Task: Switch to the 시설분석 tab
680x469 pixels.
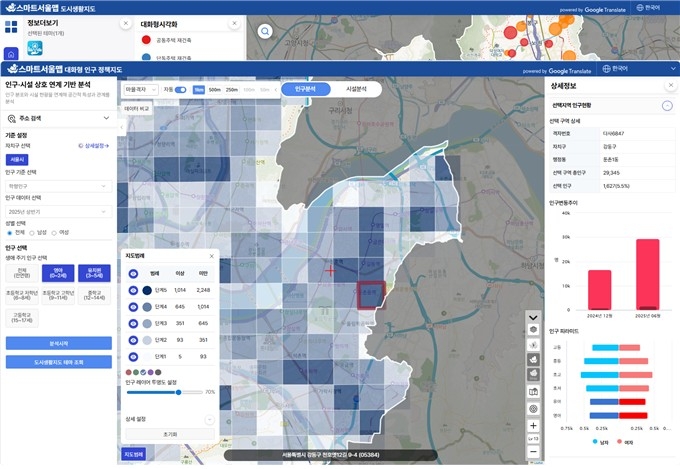Action: tap(356, 89)
